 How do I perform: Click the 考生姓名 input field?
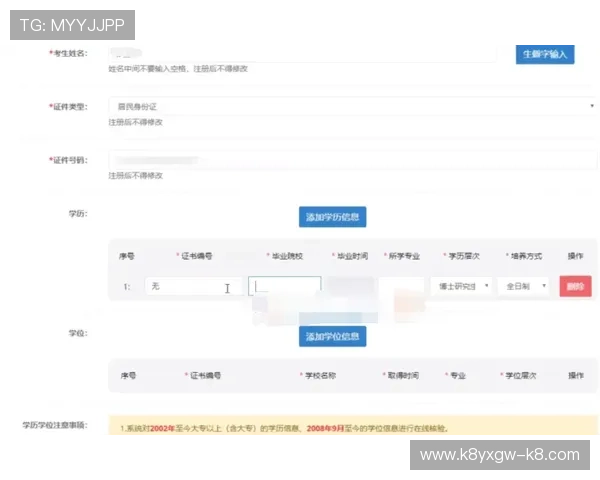coord(302,53)
